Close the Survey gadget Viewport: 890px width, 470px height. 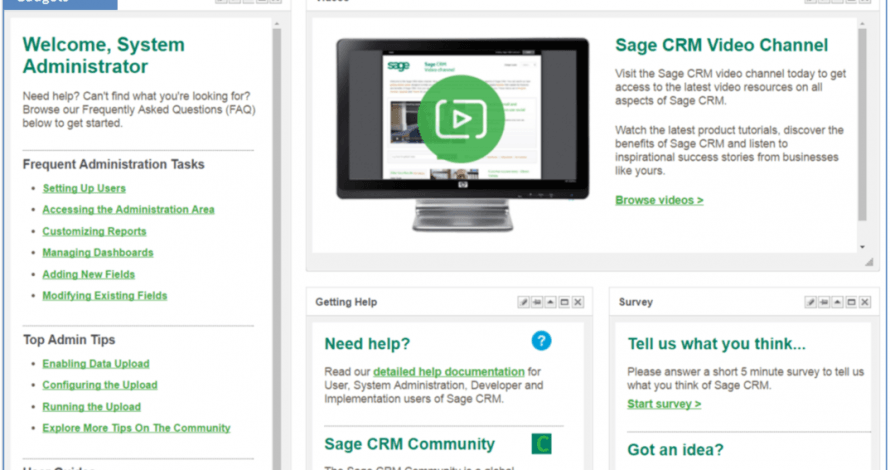pyautogui.click(x=865, y=302)
